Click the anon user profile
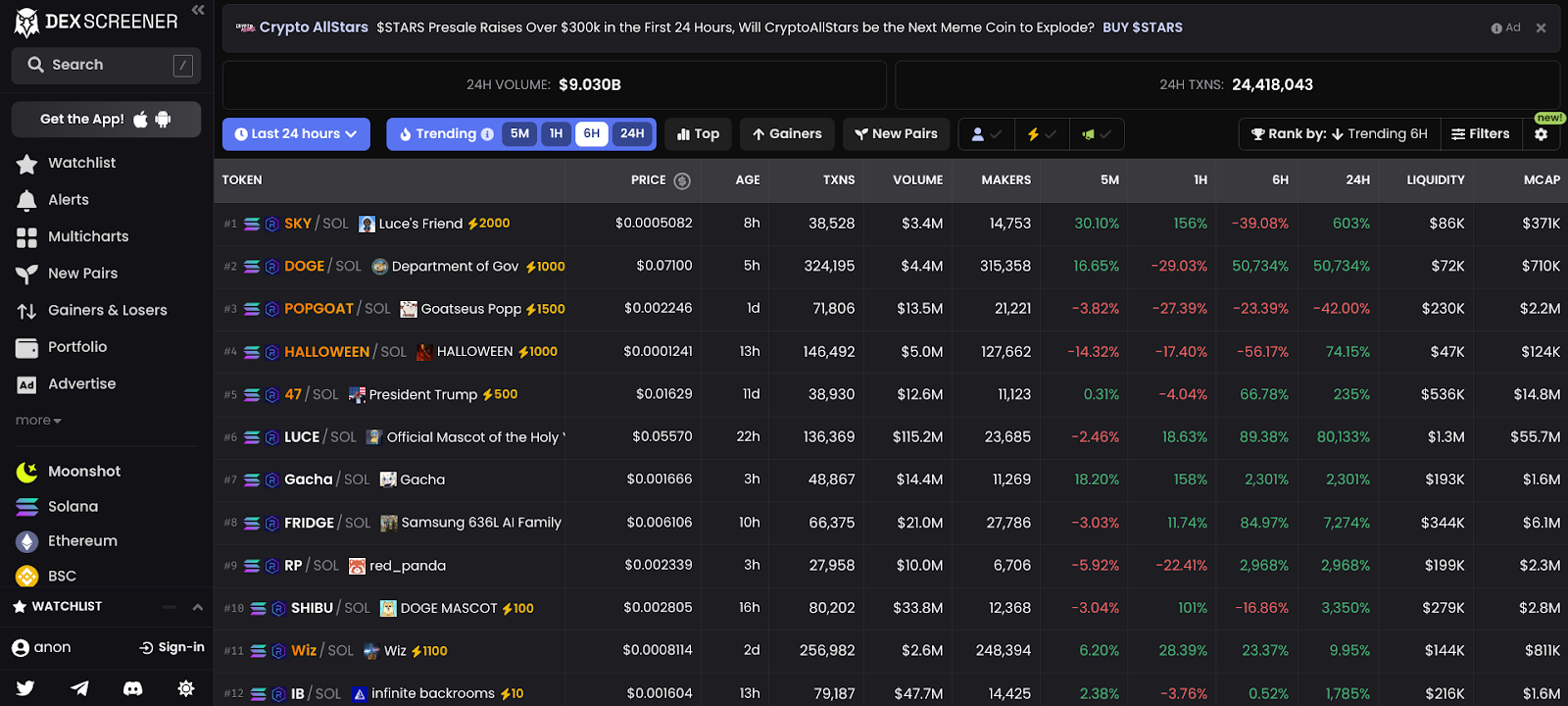The image size is (1568, 706). [41, 647]
